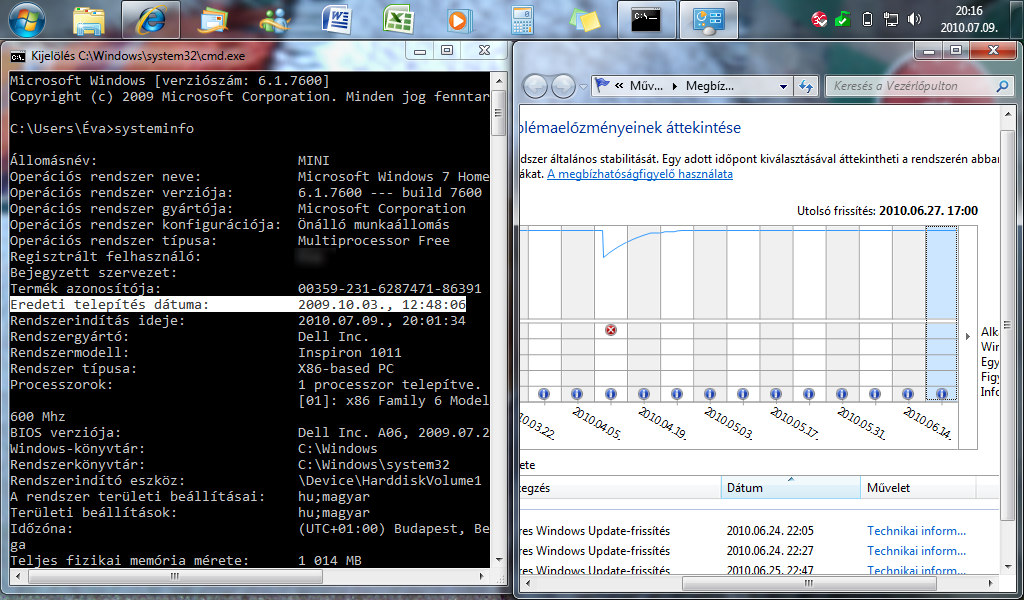
Task: Expand the 'Művelet…' breadcrumb arrow
Action: pos(676,86)
